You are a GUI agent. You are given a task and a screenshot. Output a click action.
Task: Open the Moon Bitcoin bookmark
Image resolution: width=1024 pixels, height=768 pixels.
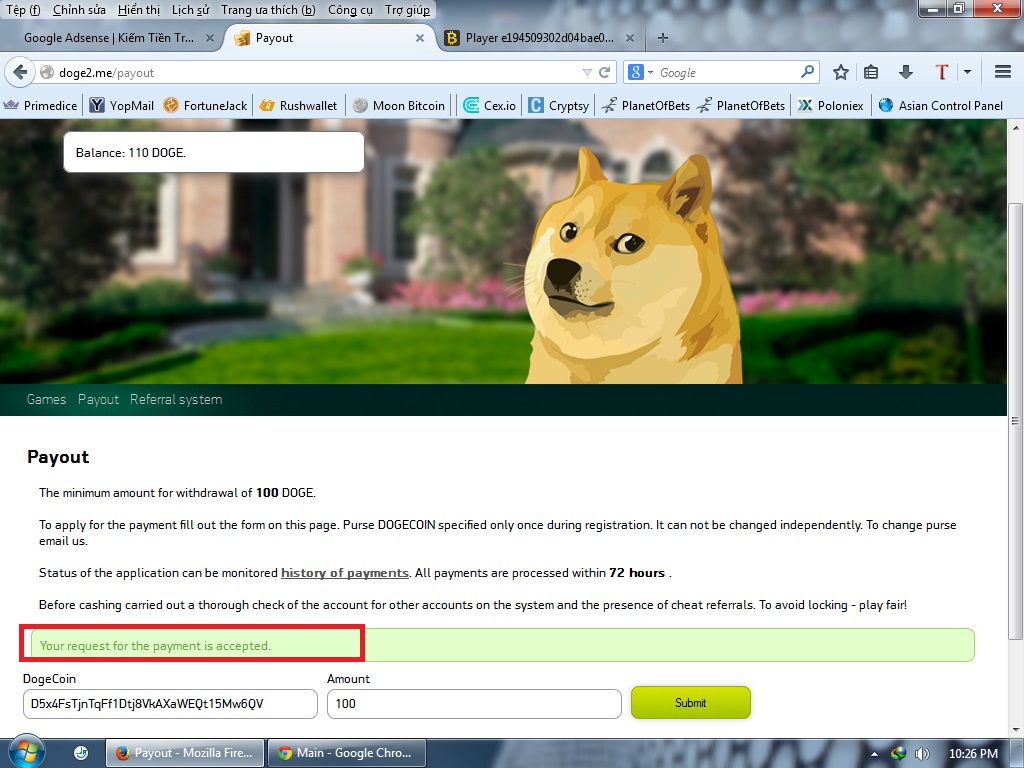tap(398, 106)
